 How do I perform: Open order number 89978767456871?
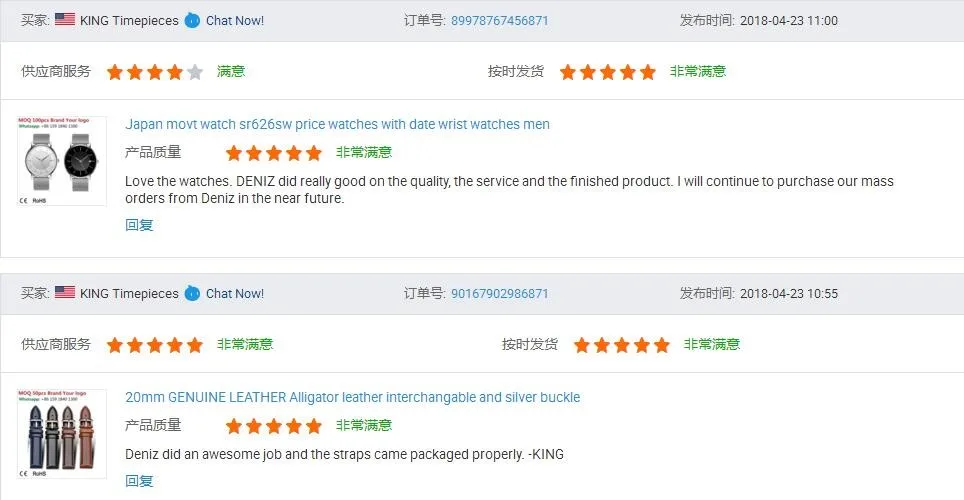[x=499, y=20]
